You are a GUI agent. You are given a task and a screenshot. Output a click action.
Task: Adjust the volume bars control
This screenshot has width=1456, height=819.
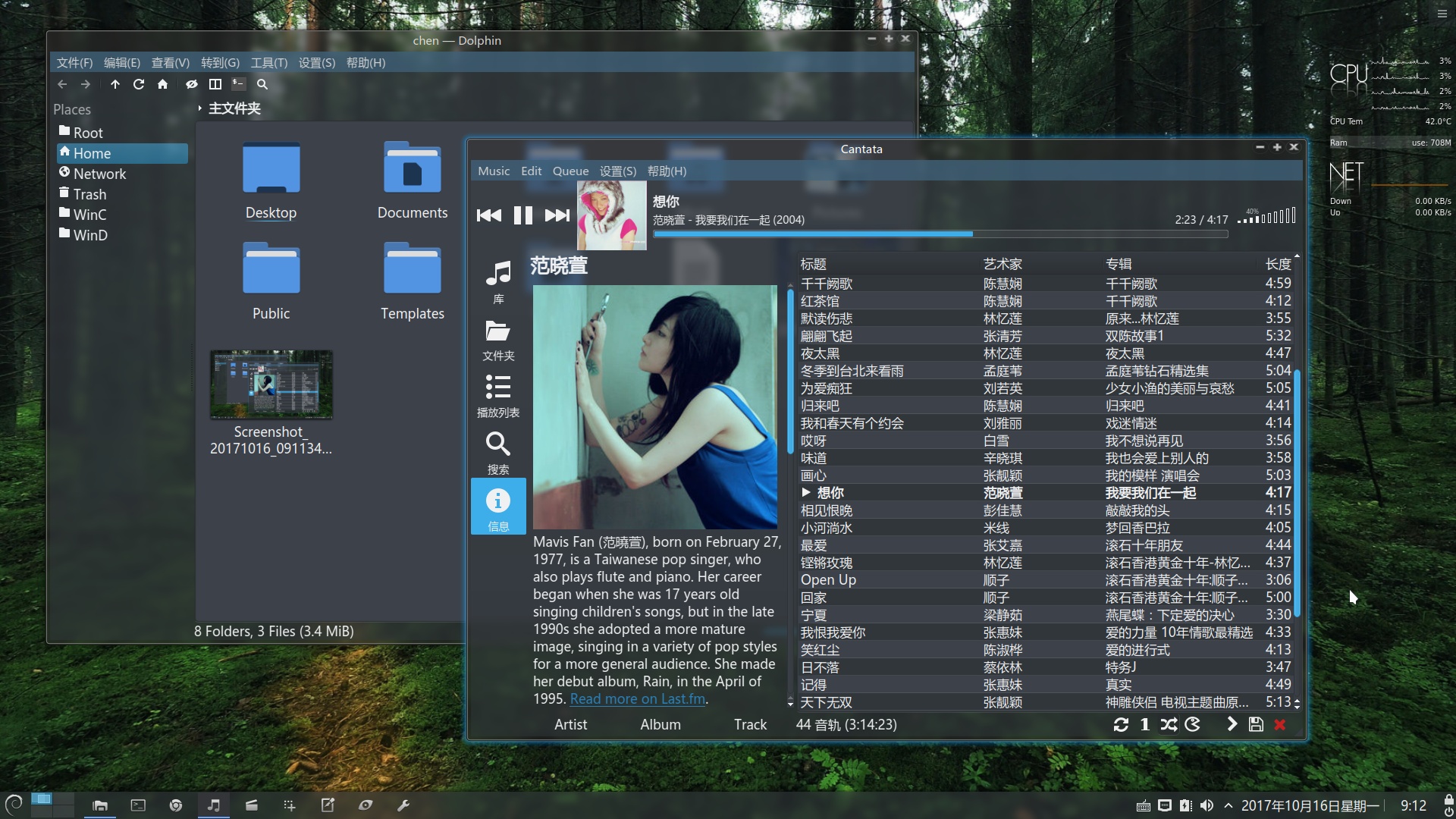tap(1266, 216)
